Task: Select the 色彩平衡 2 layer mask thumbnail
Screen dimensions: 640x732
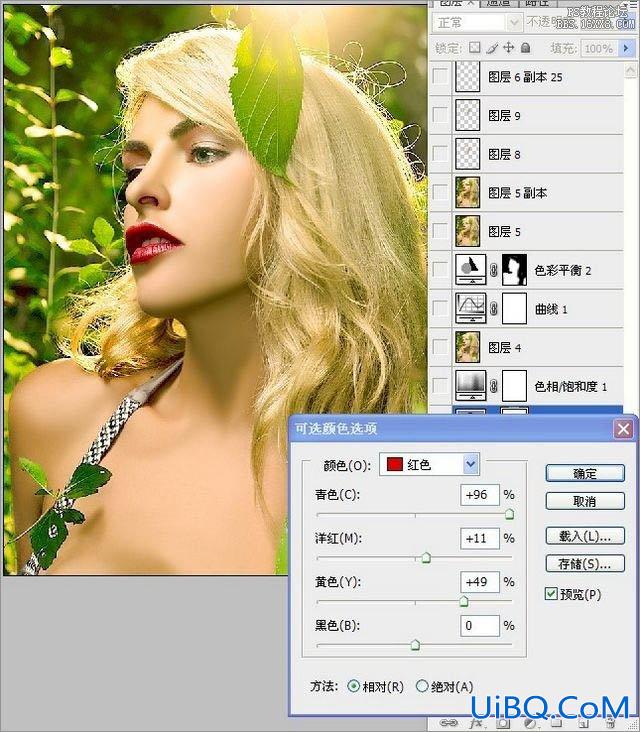Action: 514,269
